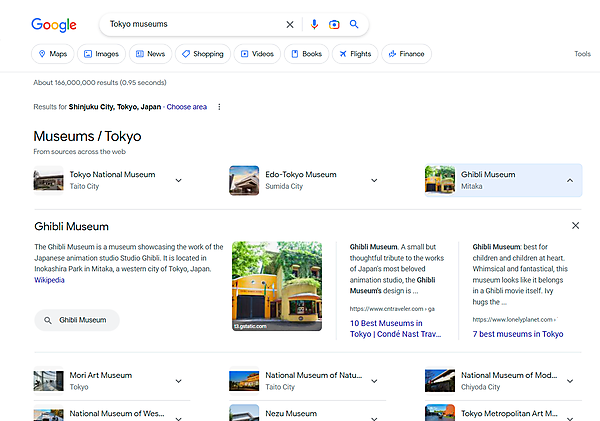Expand the Edo-Tokyo Museum entry

click(x=374, y=180)
